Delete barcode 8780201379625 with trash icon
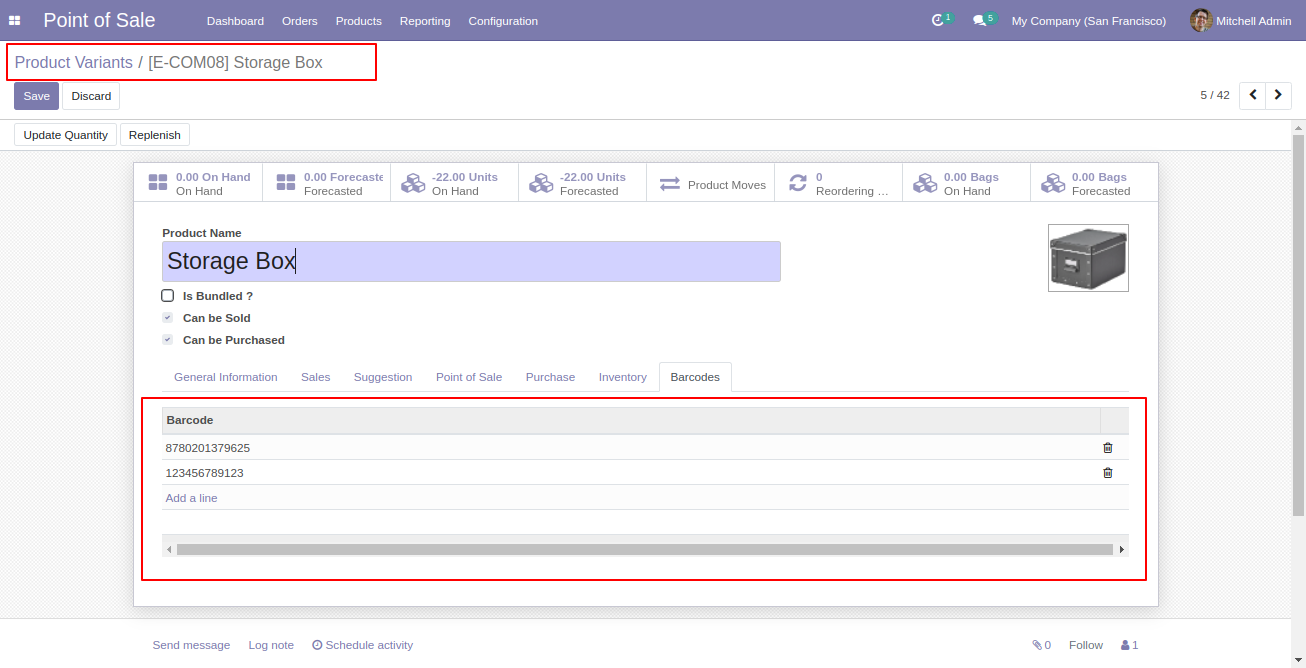 (1107, 448)
